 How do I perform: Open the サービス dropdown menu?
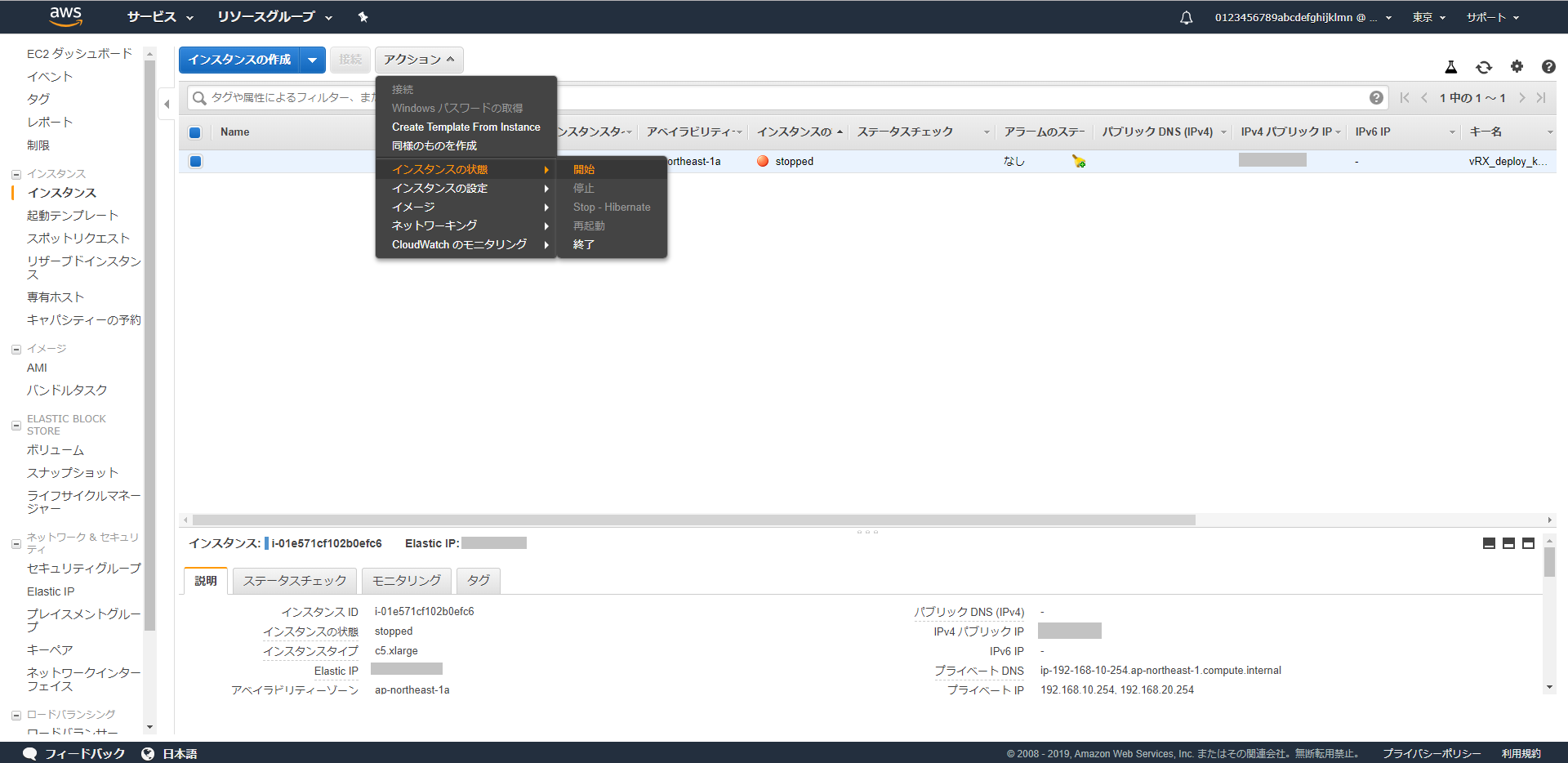click(160, 17)
